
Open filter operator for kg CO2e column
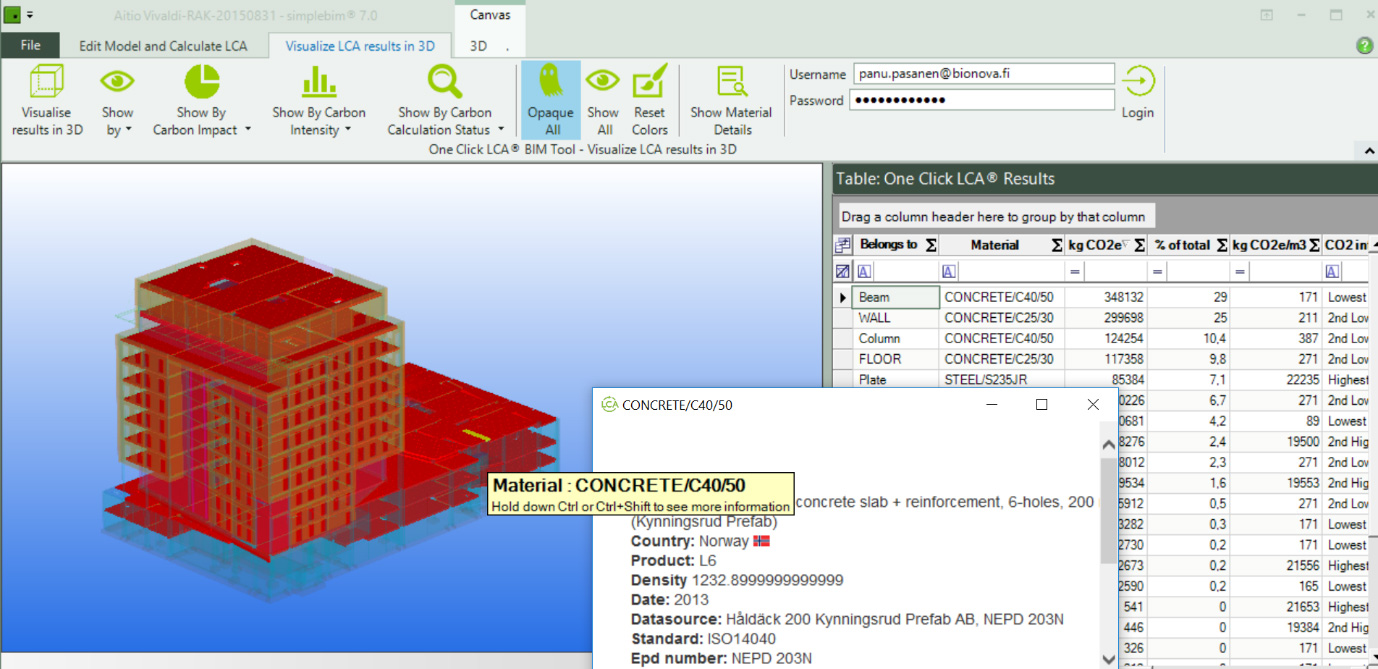pyautogui.click(x=1075, y=271)
